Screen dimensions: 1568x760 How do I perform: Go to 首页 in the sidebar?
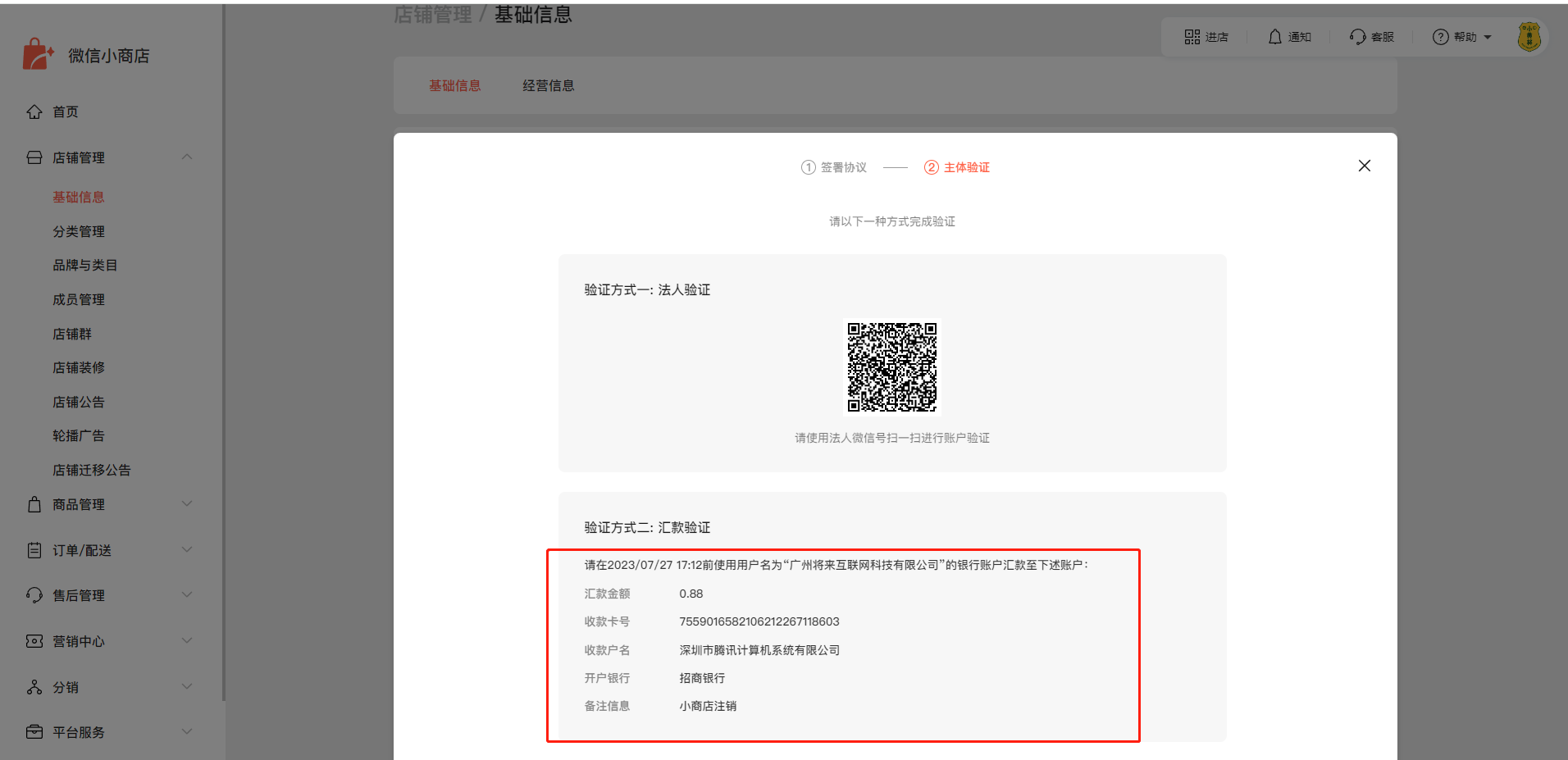coord(66,111)
